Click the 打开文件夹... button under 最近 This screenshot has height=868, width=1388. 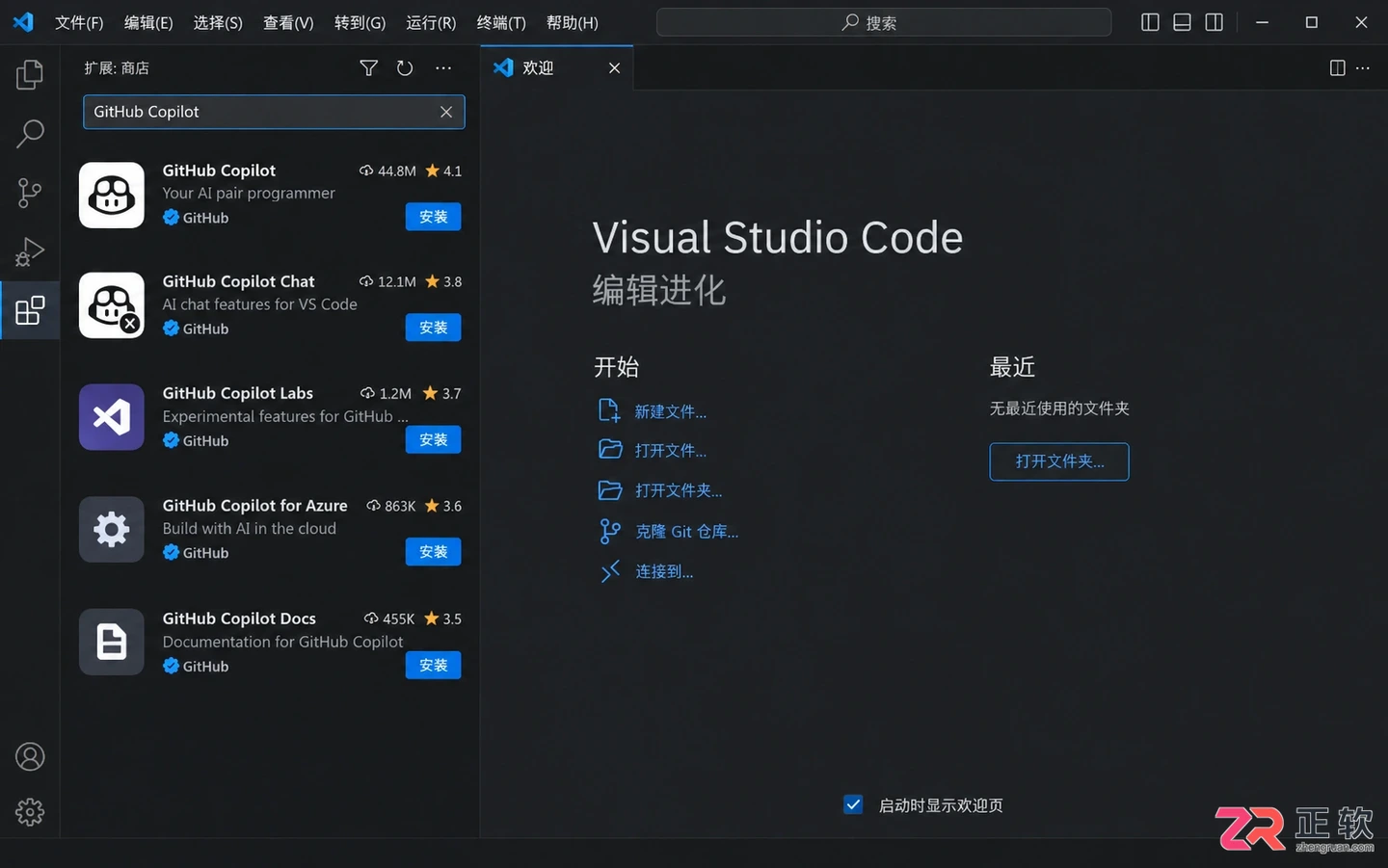(x=1059, y=461)
